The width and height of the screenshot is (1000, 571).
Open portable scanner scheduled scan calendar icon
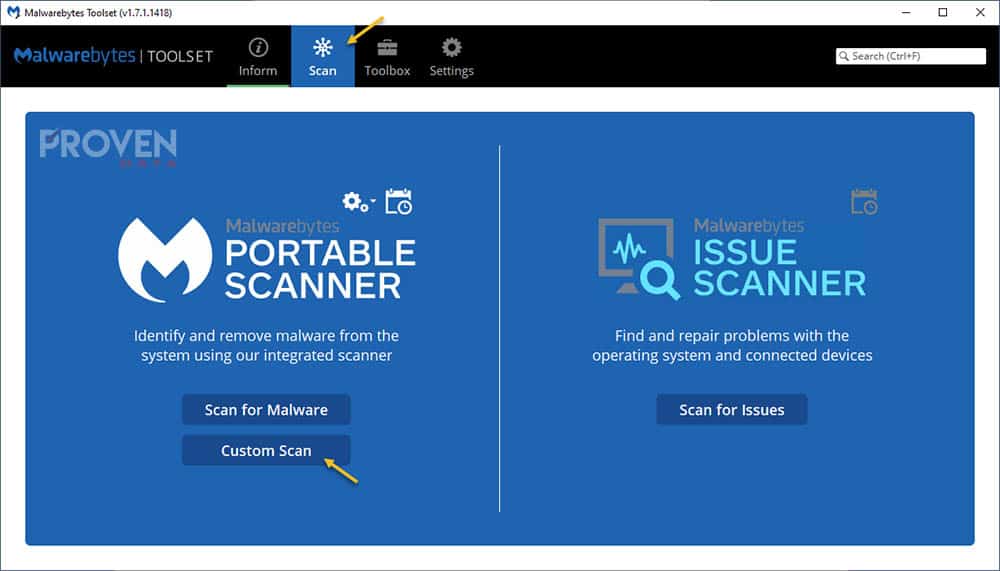point(399,202)
